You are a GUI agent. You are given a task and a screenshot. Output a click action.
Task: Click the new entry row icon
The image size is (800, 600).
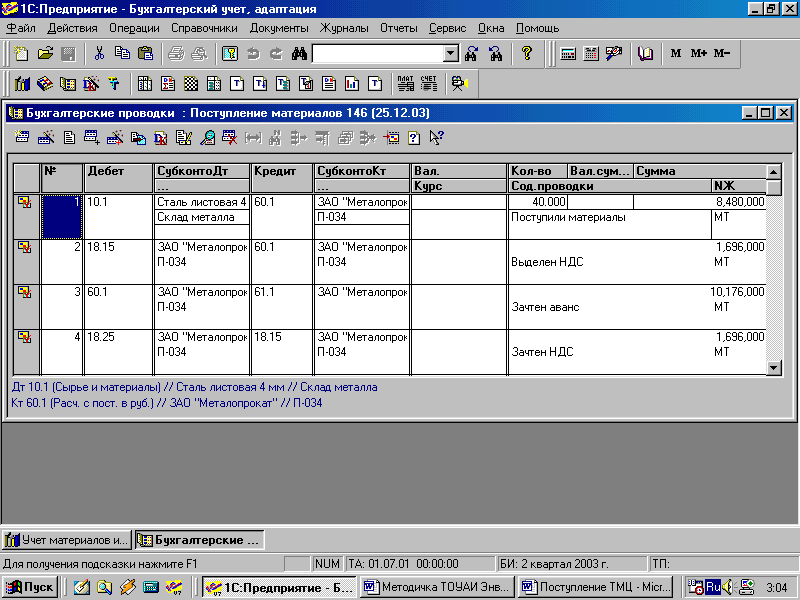22,138
